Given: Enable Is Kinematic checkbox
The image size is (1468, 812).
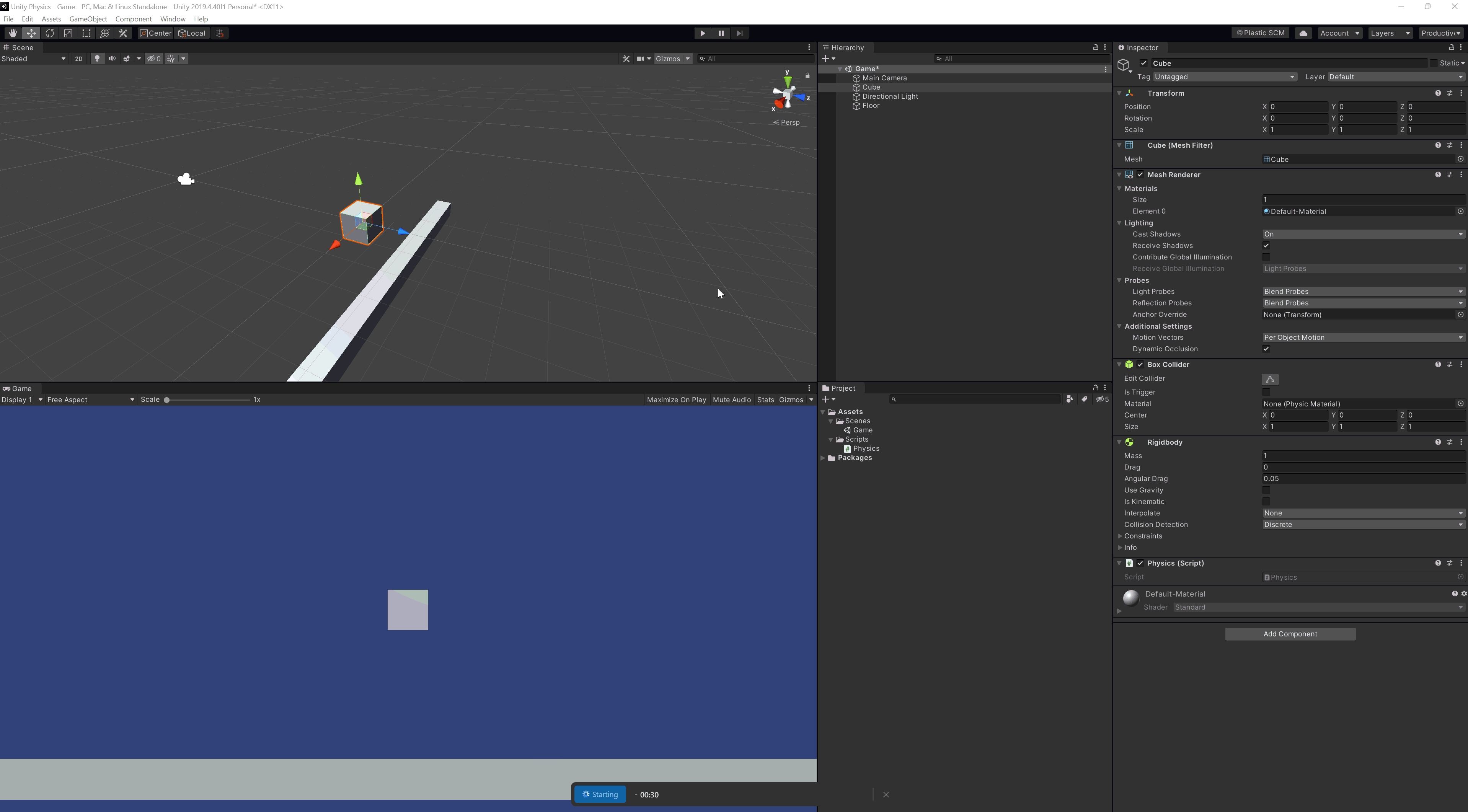Looking at the screenshot, I should pos(1266,501).
